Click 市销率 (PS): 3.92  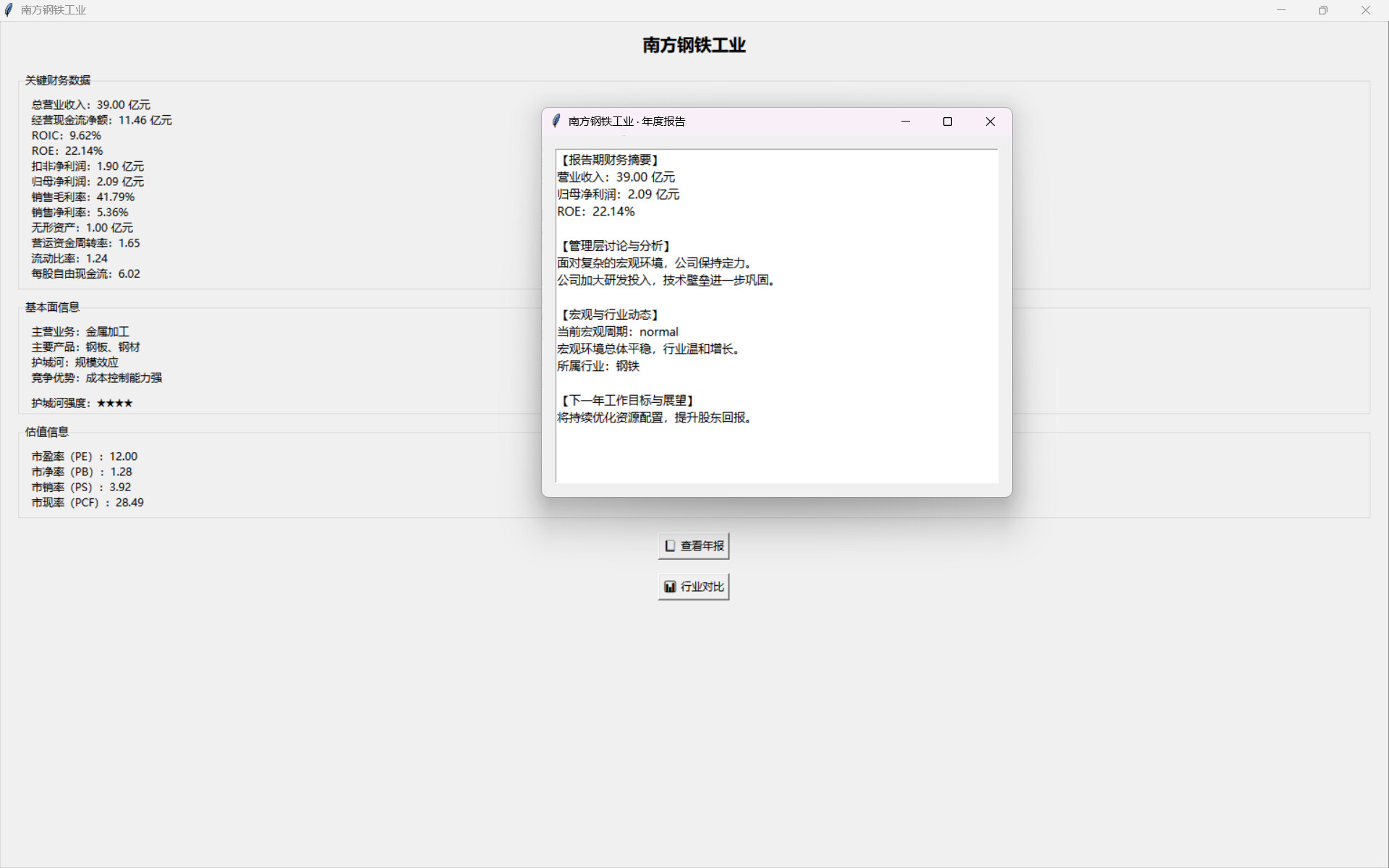(81, 488)
